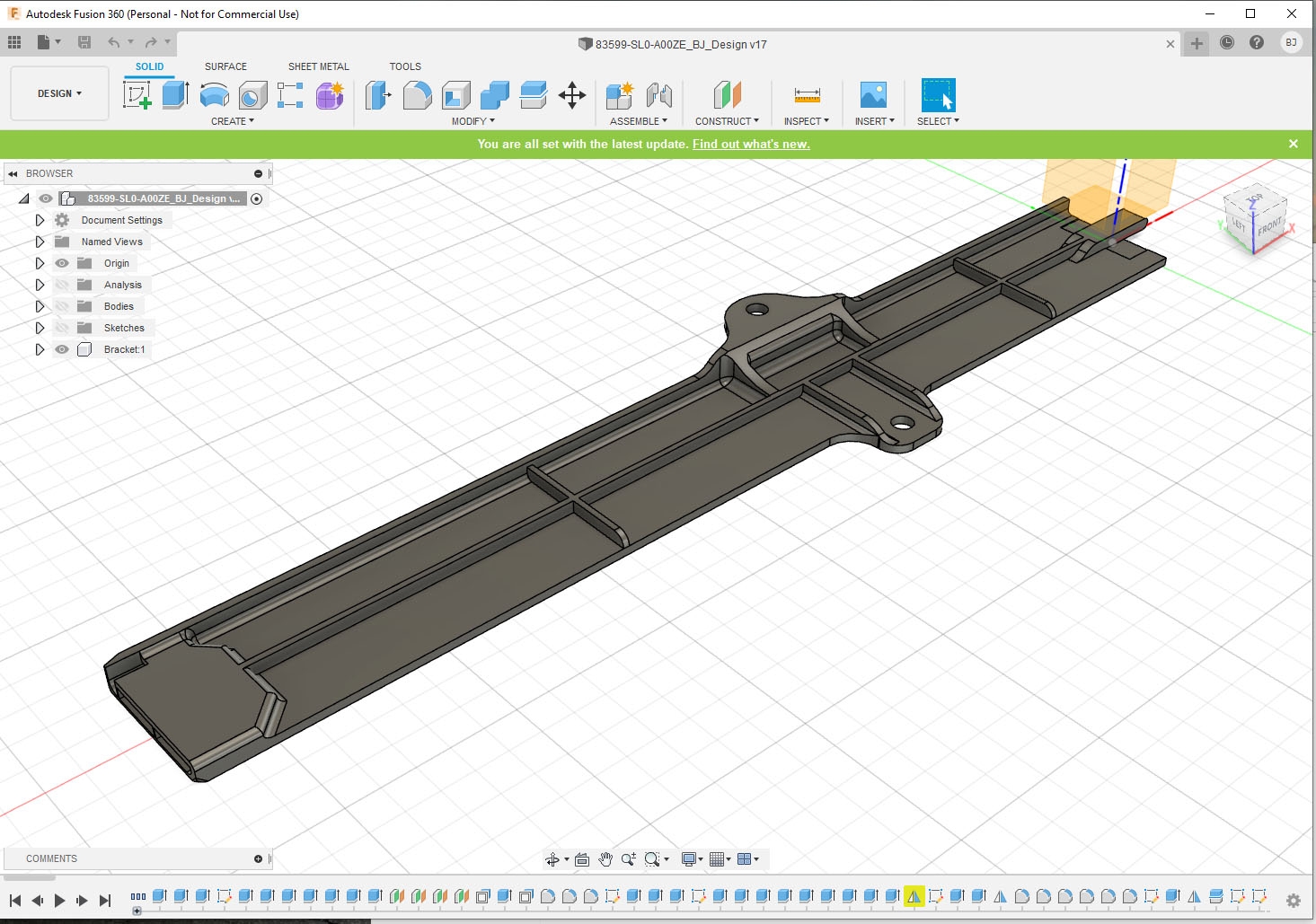The width and height of the screenshot is (1316, 924).
Task: Expand Document Settings node
Action: [x=40, y=220]
